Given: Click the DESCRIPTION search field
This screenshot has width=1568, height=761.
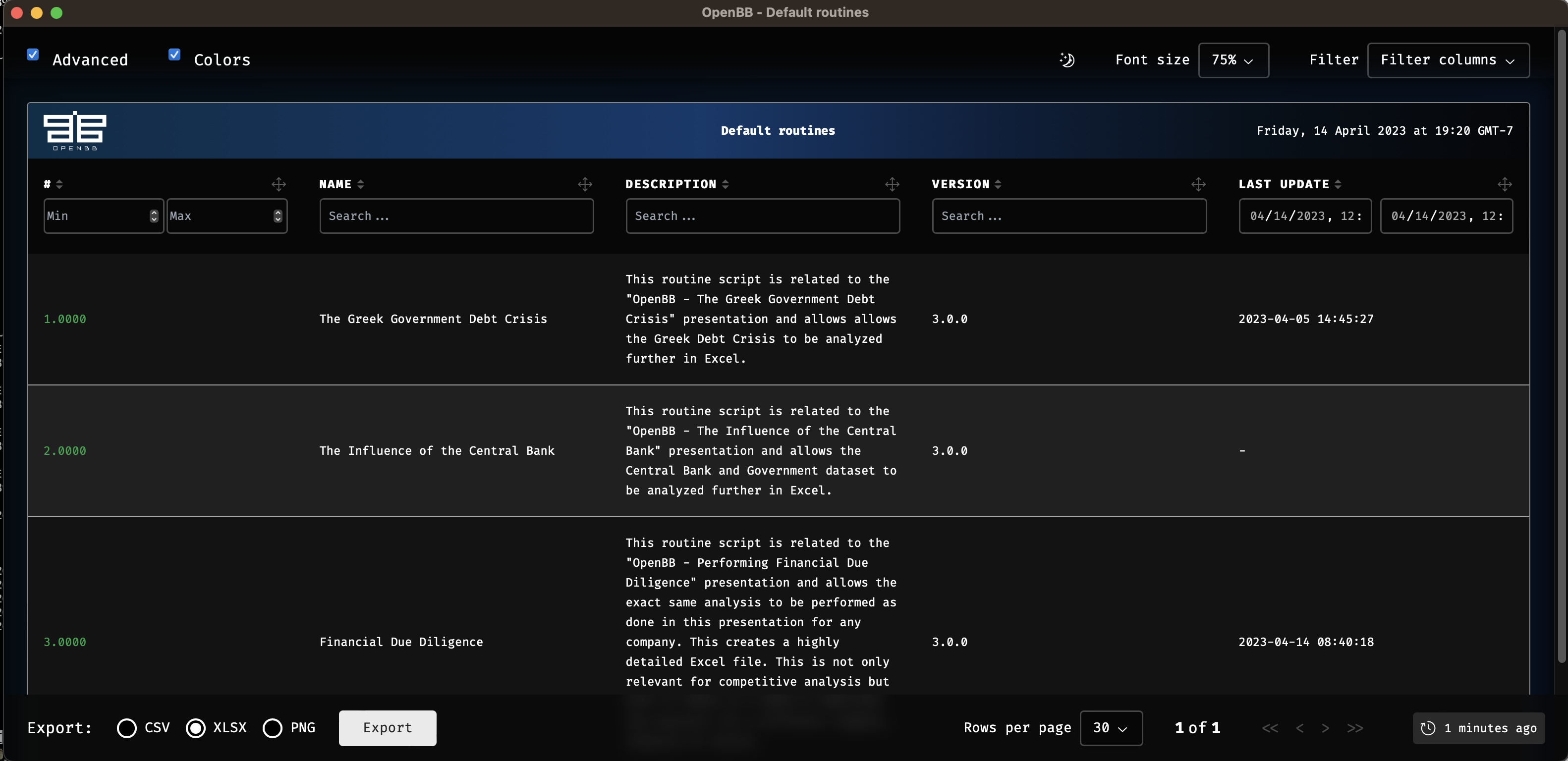Looking at the screenshot, I should pos(763,216).
